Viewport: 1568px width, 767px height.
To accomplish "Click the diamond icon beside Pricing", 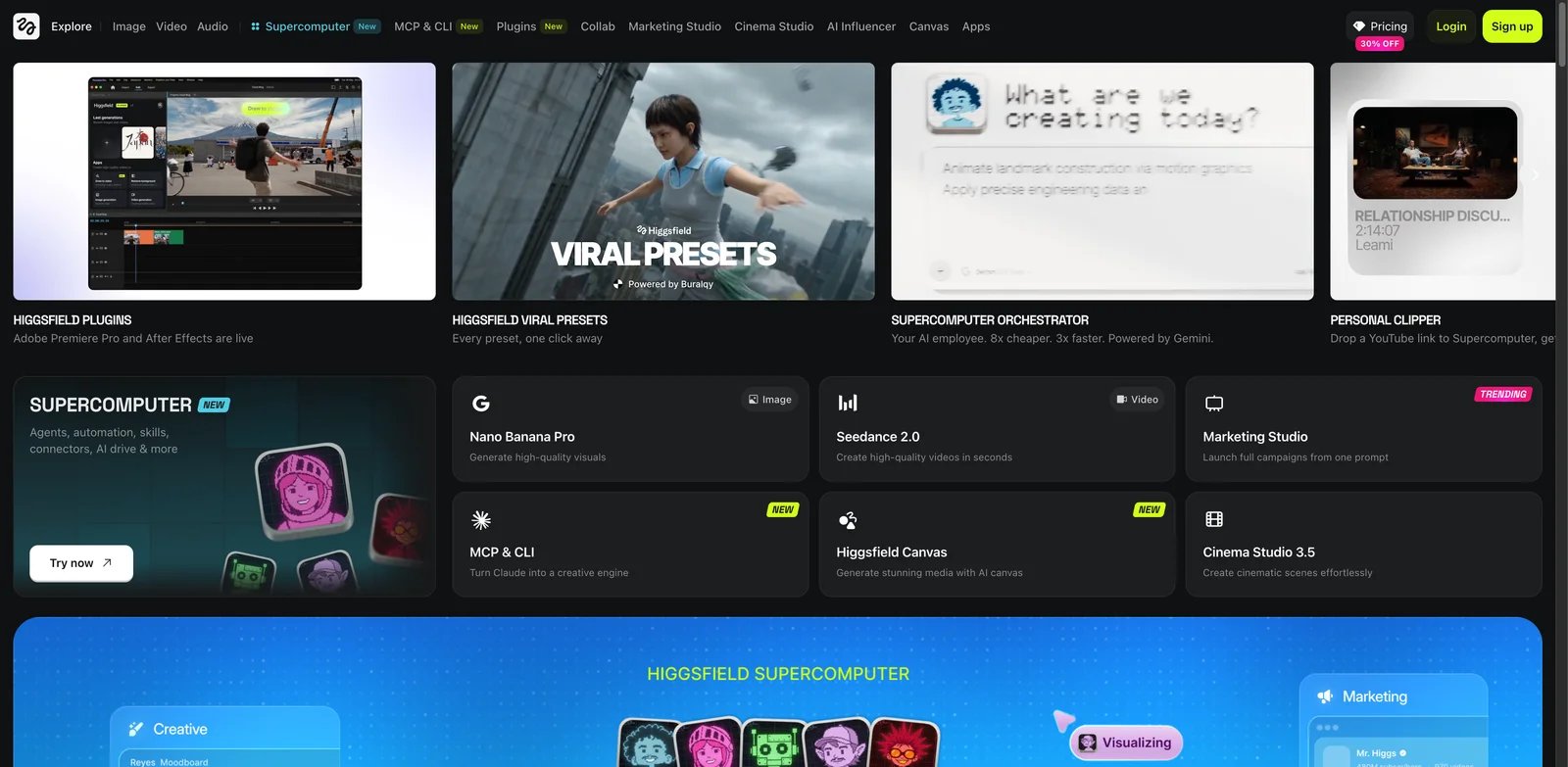I will click(1358, 26).
